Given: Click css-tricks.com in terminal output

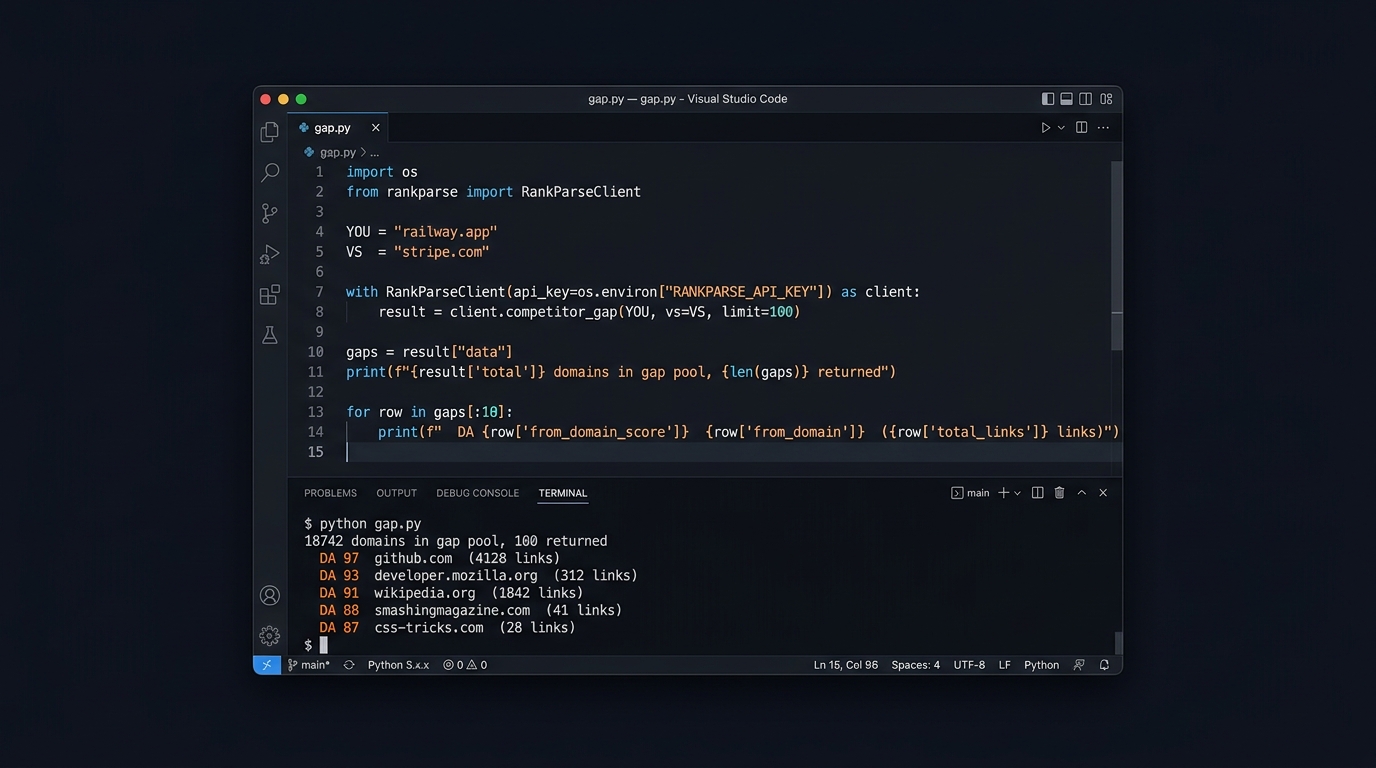Looking at the screenshot, I should (428, 628).
